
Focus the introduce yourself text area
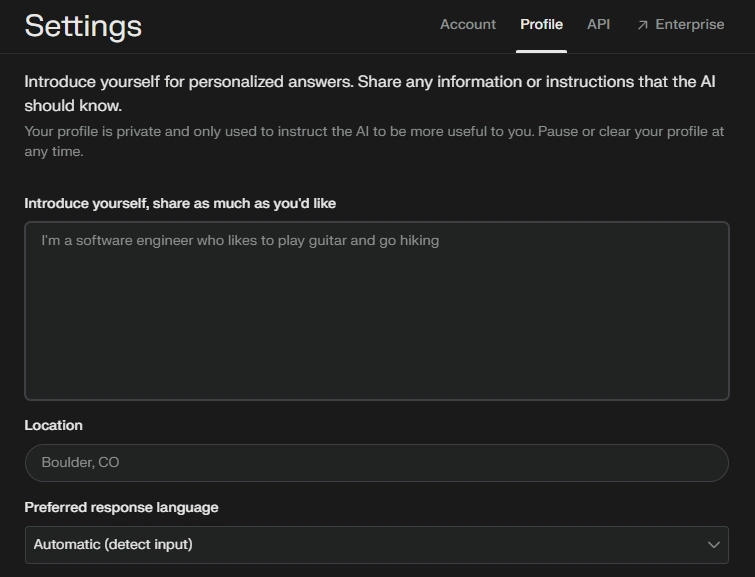coord(377,311)
